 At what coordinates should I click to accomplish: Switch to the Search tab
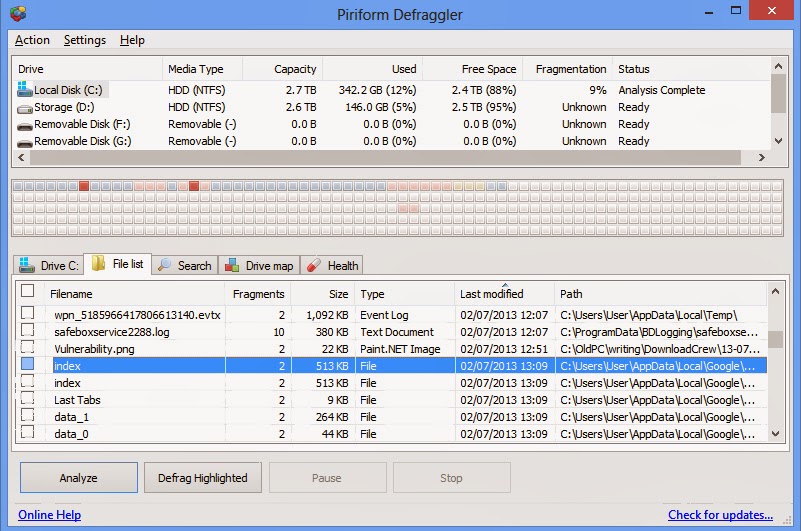[x=185, y=265]
